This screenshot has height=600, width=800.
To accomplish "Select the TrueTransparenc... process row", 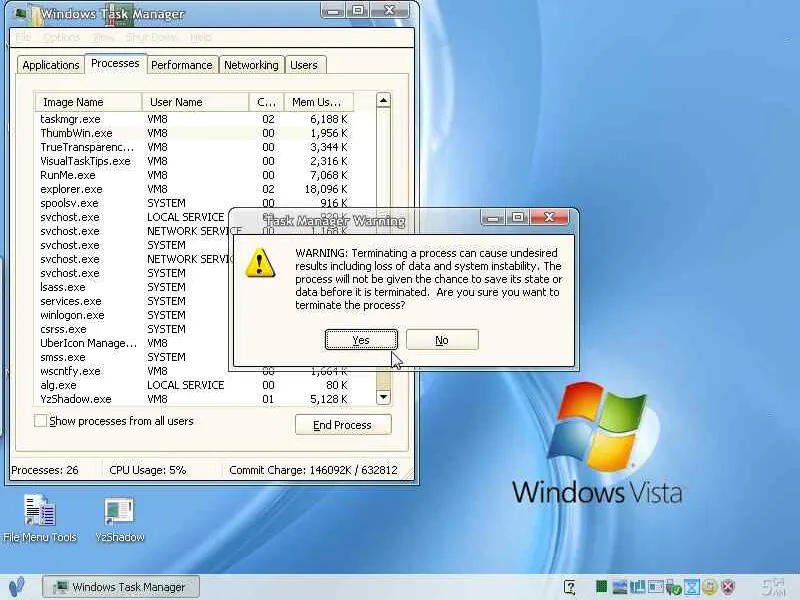I will click(x=194, y=147).
